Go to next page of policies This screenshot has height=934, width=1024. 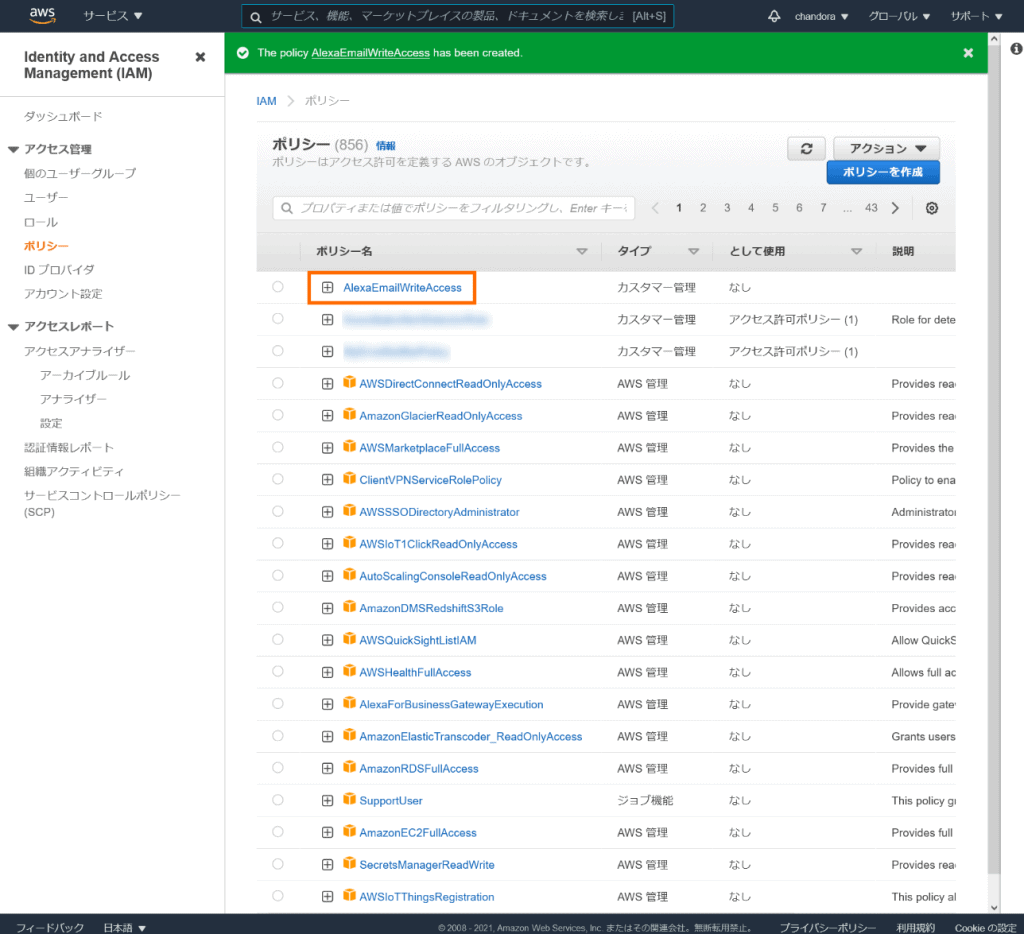coord(895,208)
